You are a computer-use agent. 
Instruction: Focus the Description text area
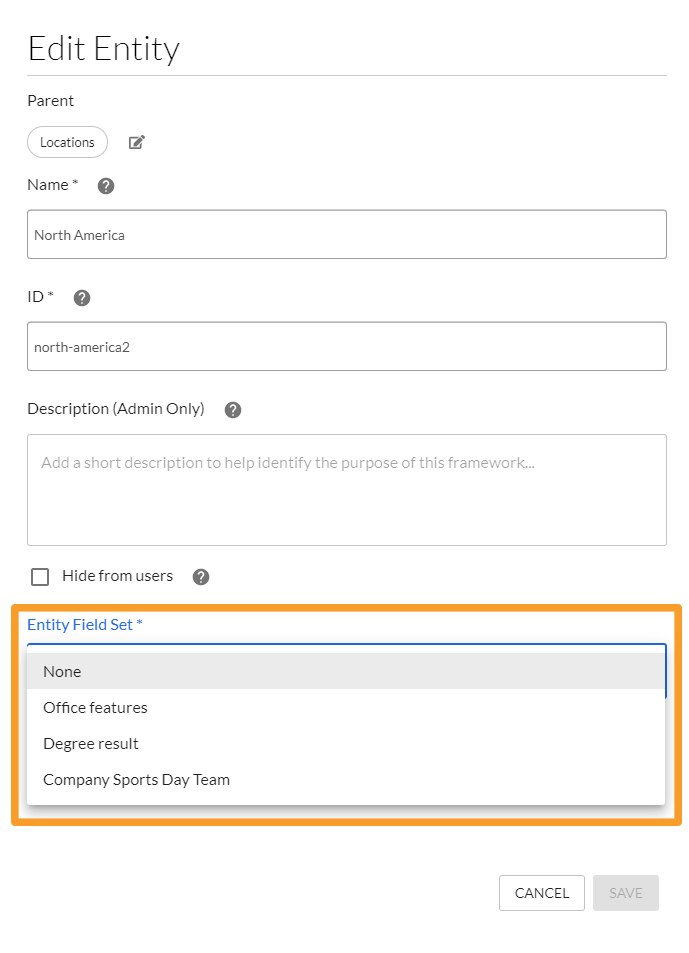[346, 489]
